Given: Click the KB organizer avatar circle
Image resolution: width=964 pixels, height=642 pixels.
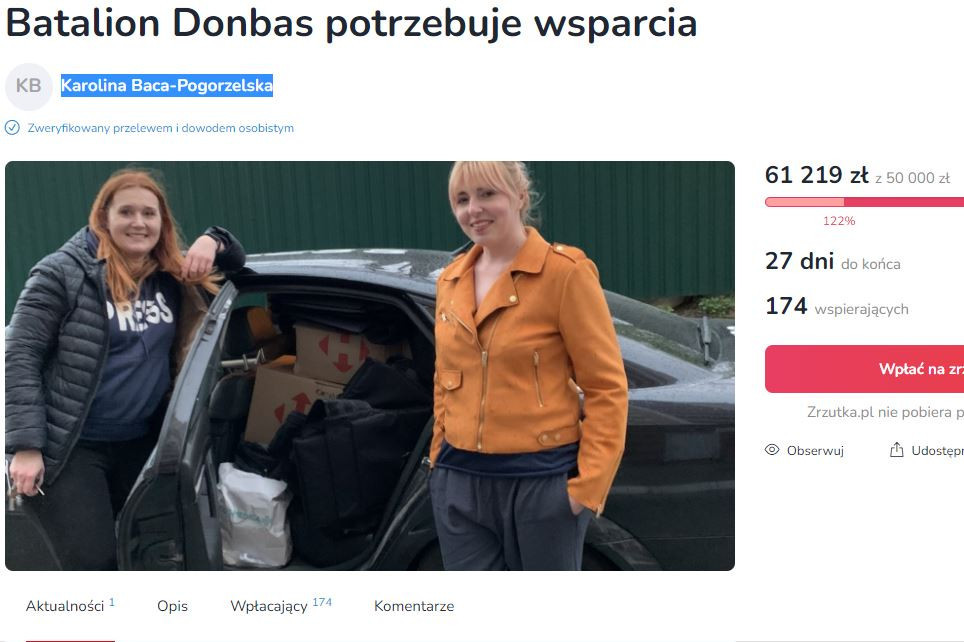Looking at the screenshot, I should coord(28,86).
